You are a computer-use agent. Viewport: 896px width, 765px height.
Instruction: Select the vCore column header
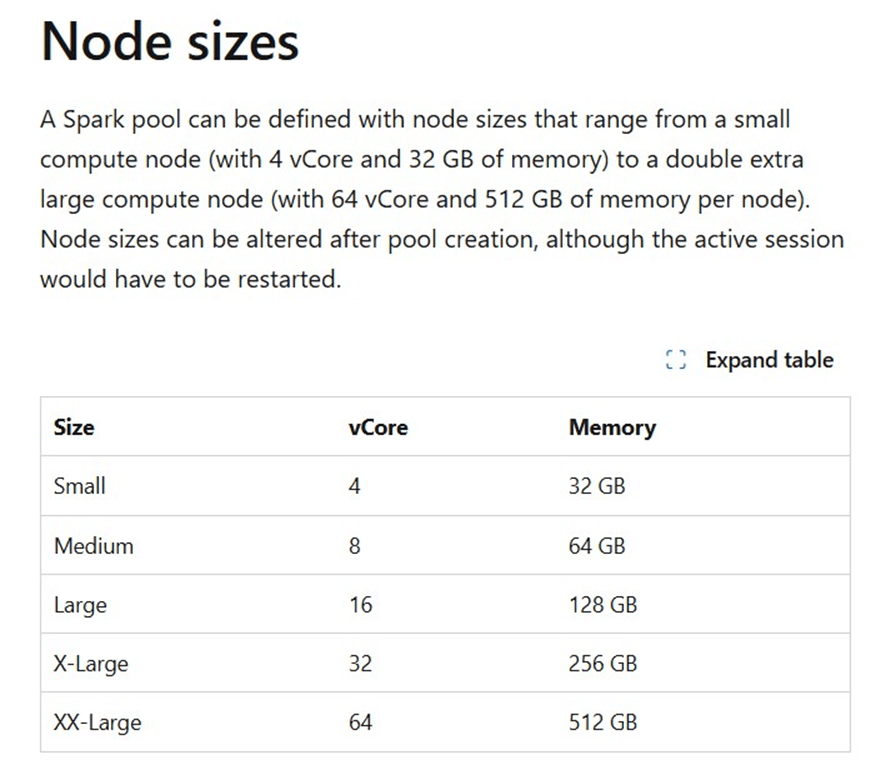click(378, 427)
